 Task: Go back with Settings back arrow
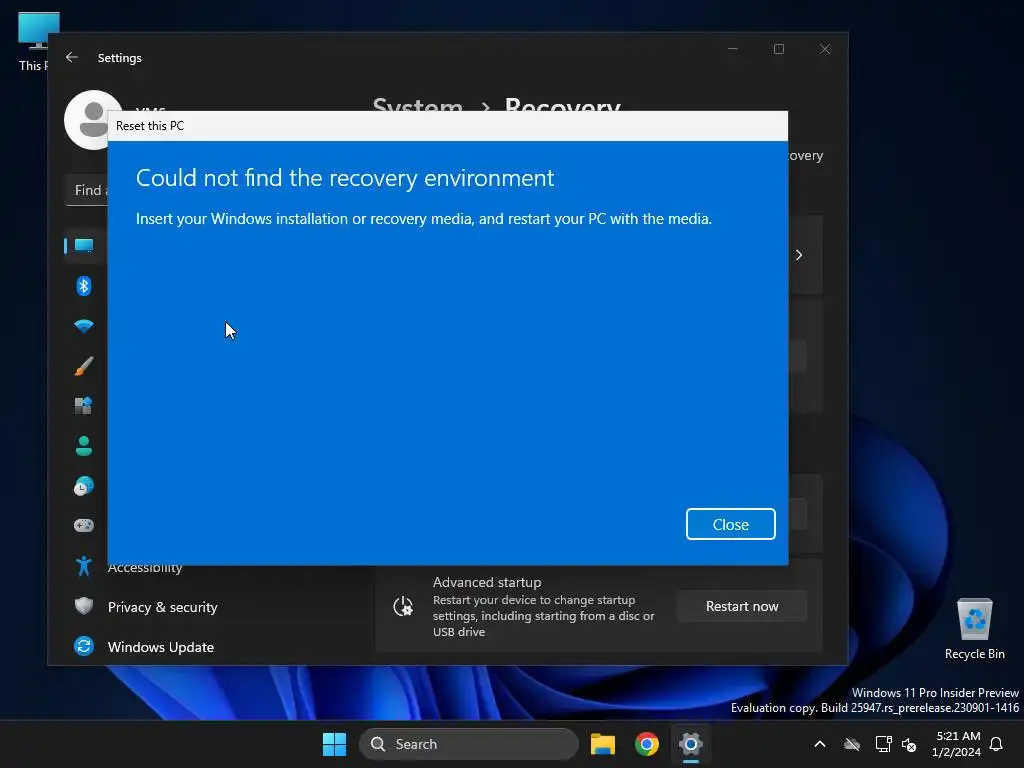point(72,57)
